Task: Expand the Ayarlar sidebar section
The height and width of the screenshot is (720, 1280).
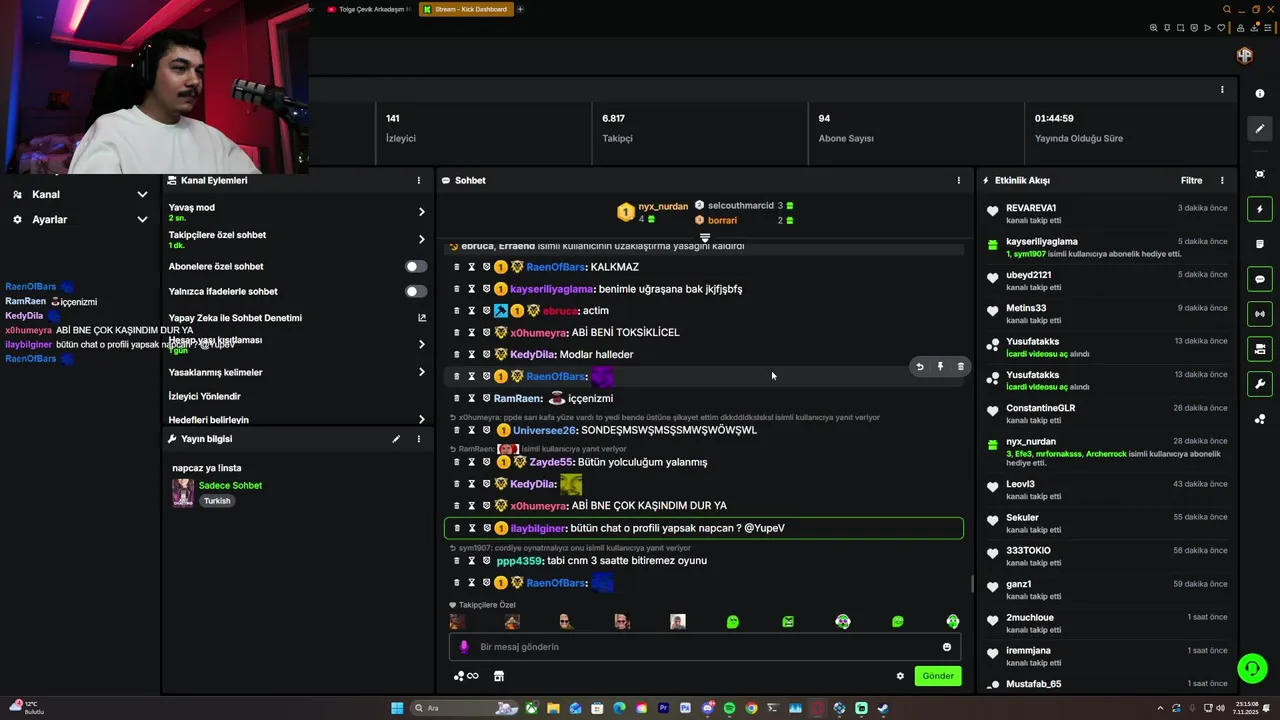Action: tap(142, 220)
